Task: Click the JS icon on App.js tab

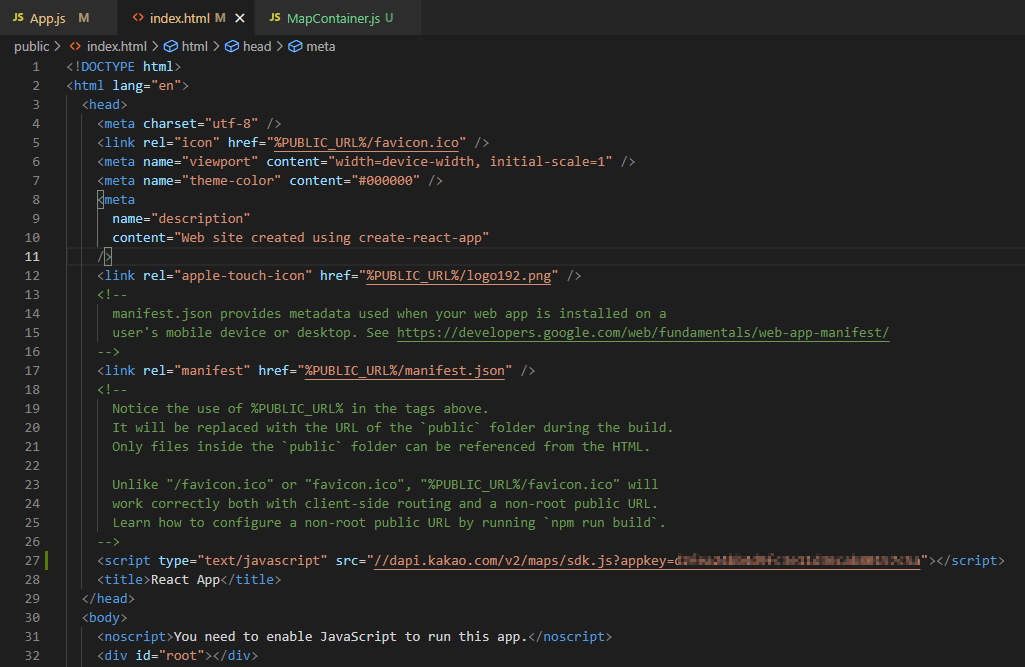Action: point(18,18)
